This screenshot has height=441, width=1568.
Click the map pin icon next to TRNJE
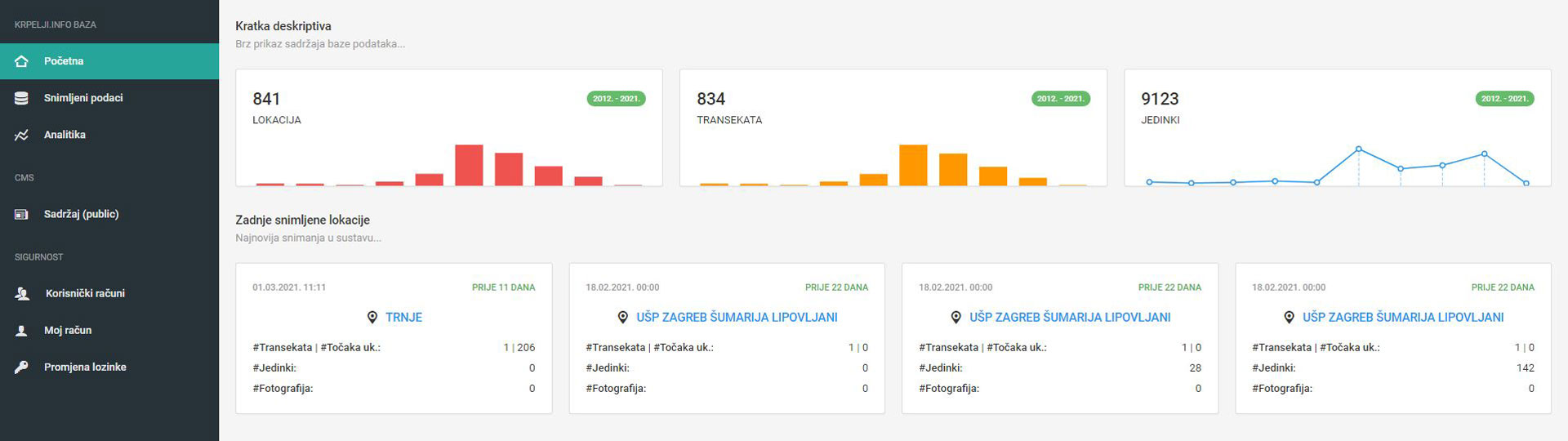[x=372, y=317]
